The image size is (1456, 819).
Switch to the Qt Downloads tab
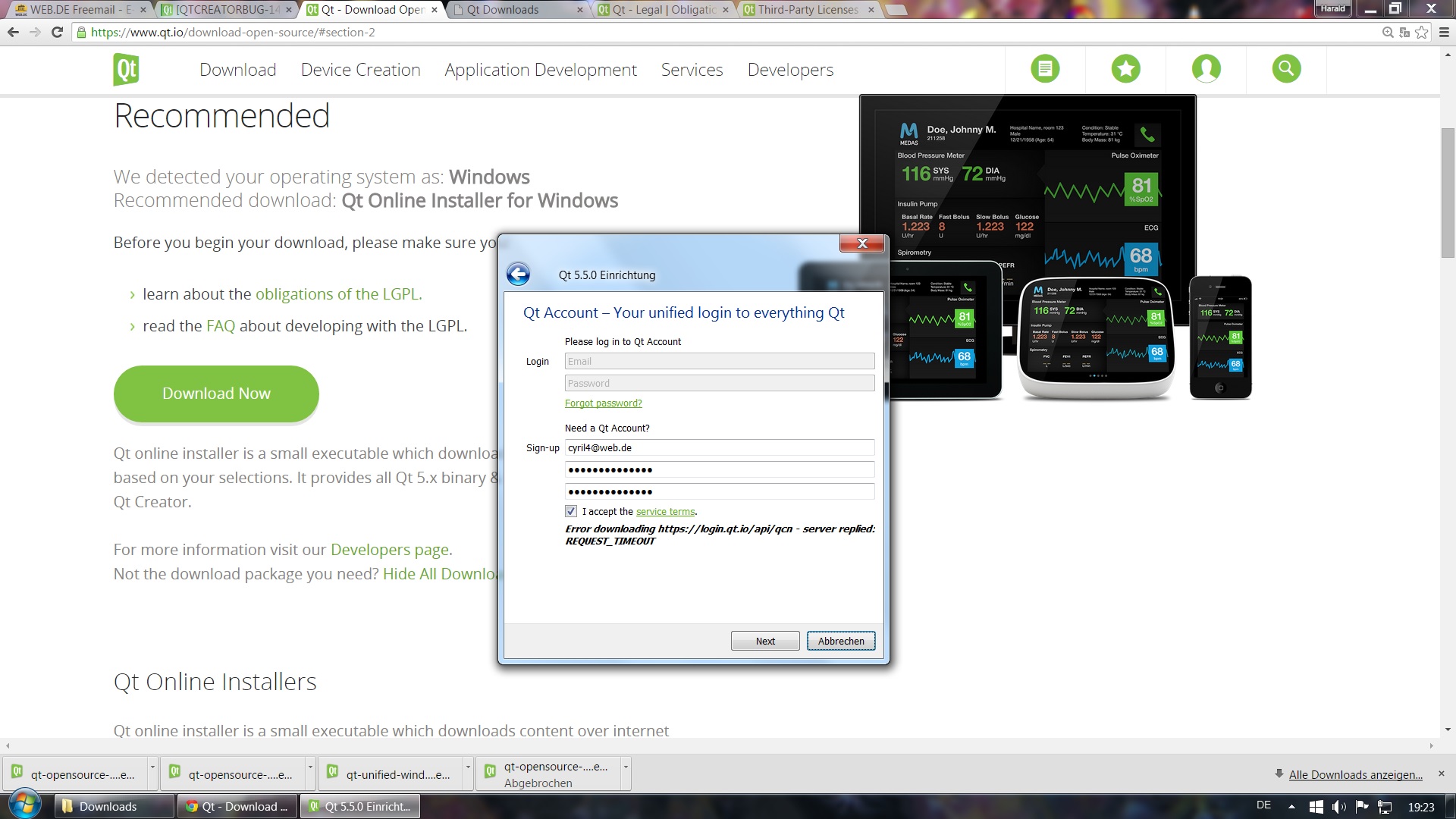tap(516, 10)
